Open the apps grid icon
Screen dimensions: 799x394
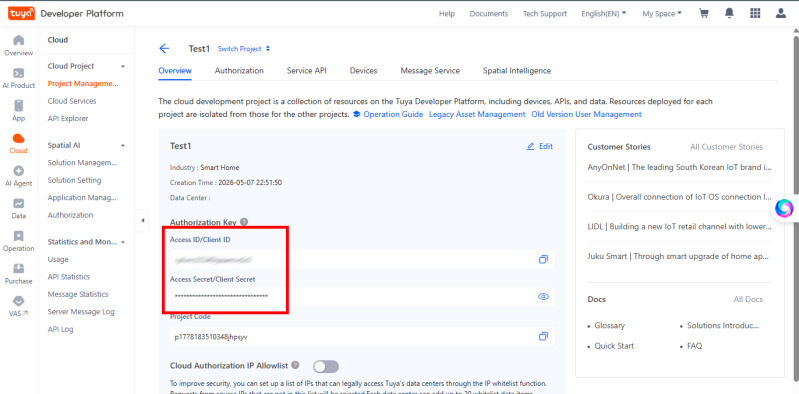pyautogui.click(x=755, y=14)
